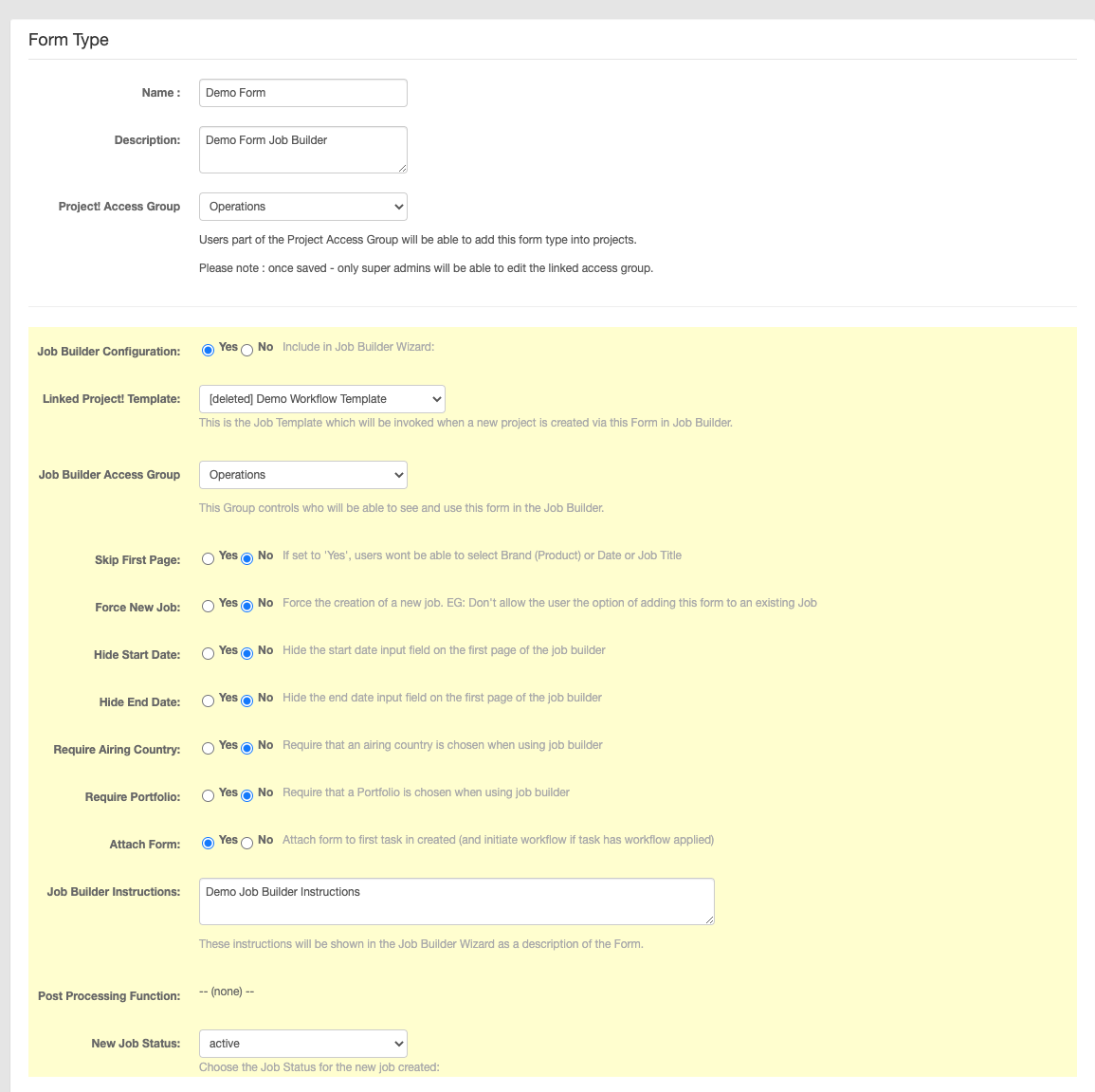Select Yes for Job Builder Configuration
Viewport: 1095px width, 1092px height.
(x=209, y=351)
